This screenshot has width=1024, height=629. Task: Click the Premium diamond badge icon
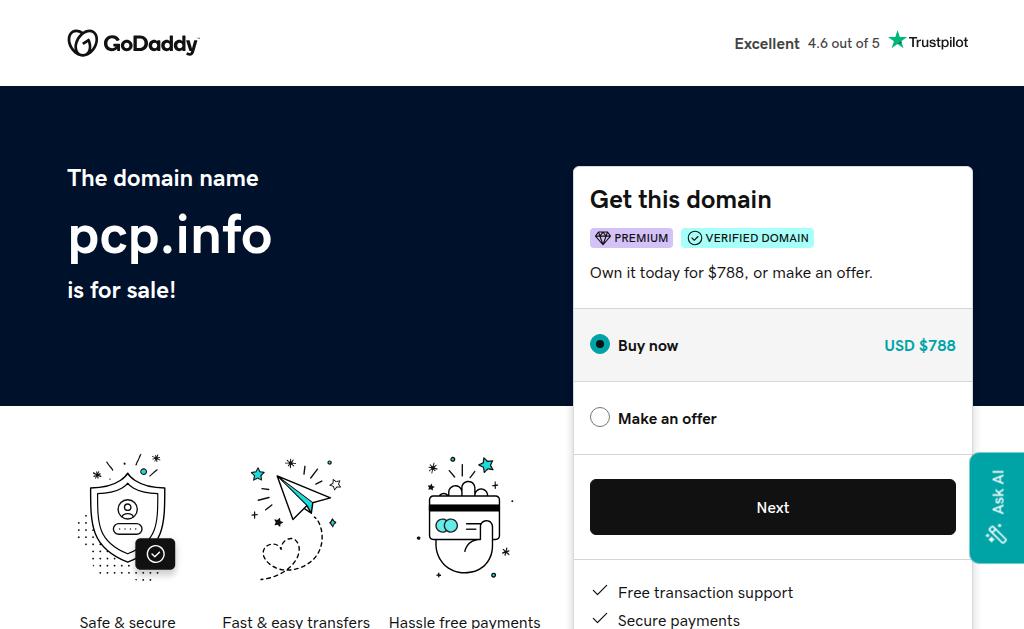pos(602,238)
